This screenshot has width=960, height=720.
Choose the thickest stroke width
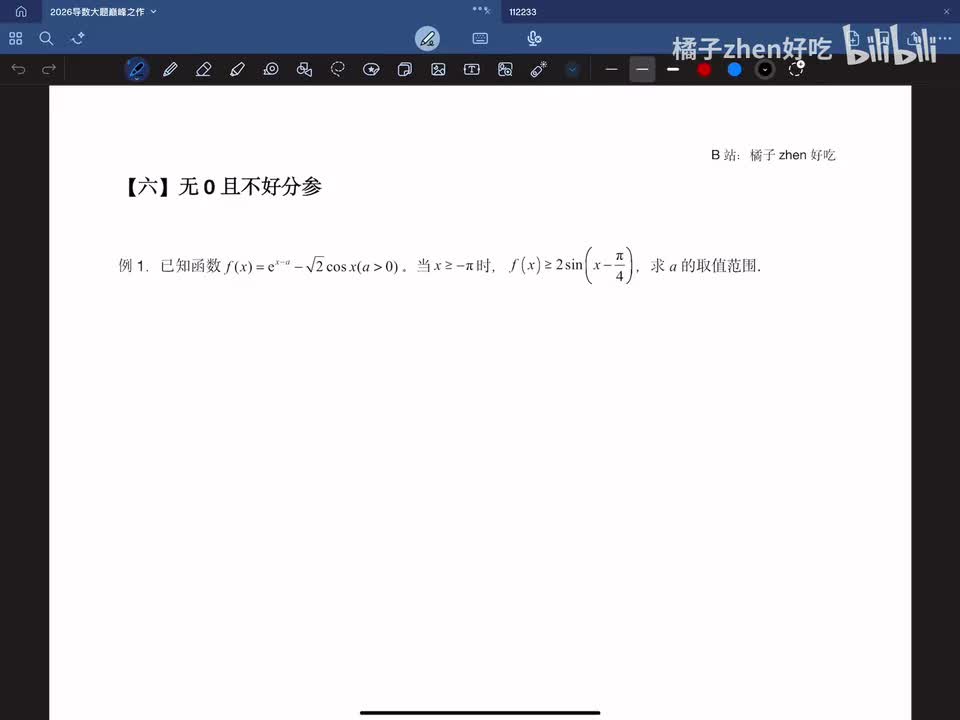tap(673, 69)
